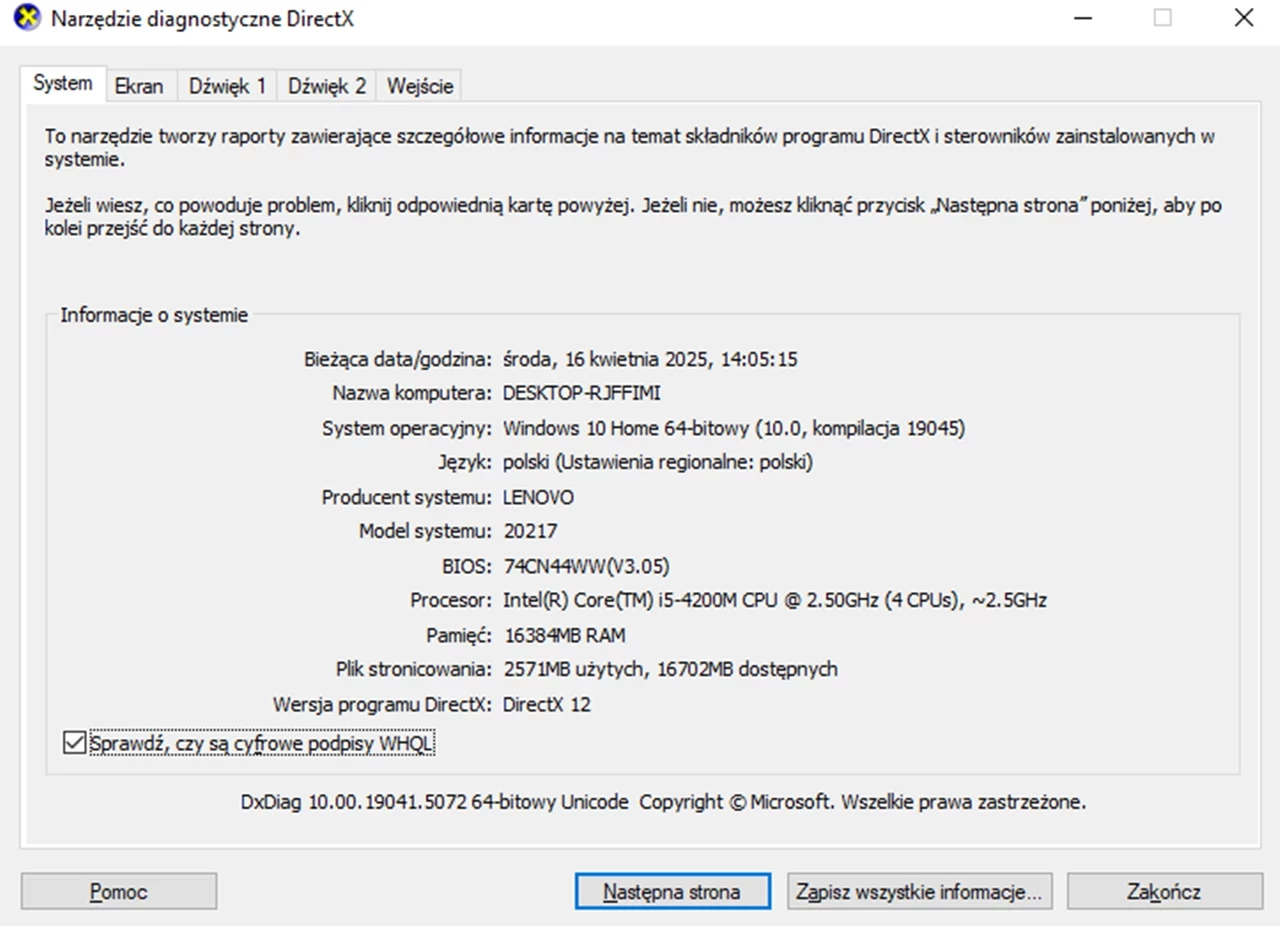Click the Nazwa komputera: label

[x=411, y=393]
